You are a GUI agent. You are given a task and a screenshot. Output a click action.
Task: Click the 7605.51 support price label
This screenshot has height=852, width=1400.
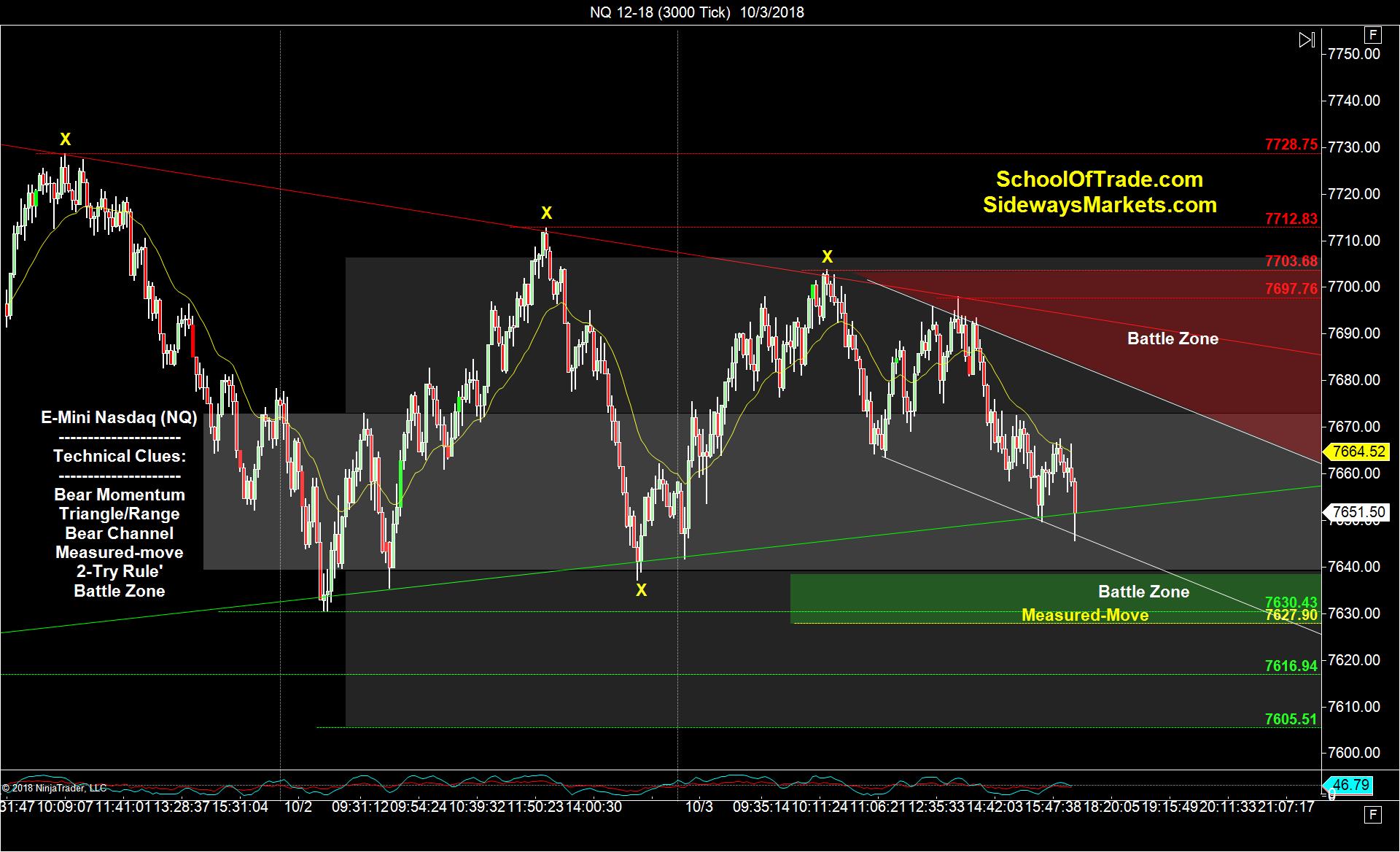[1291, 719]
